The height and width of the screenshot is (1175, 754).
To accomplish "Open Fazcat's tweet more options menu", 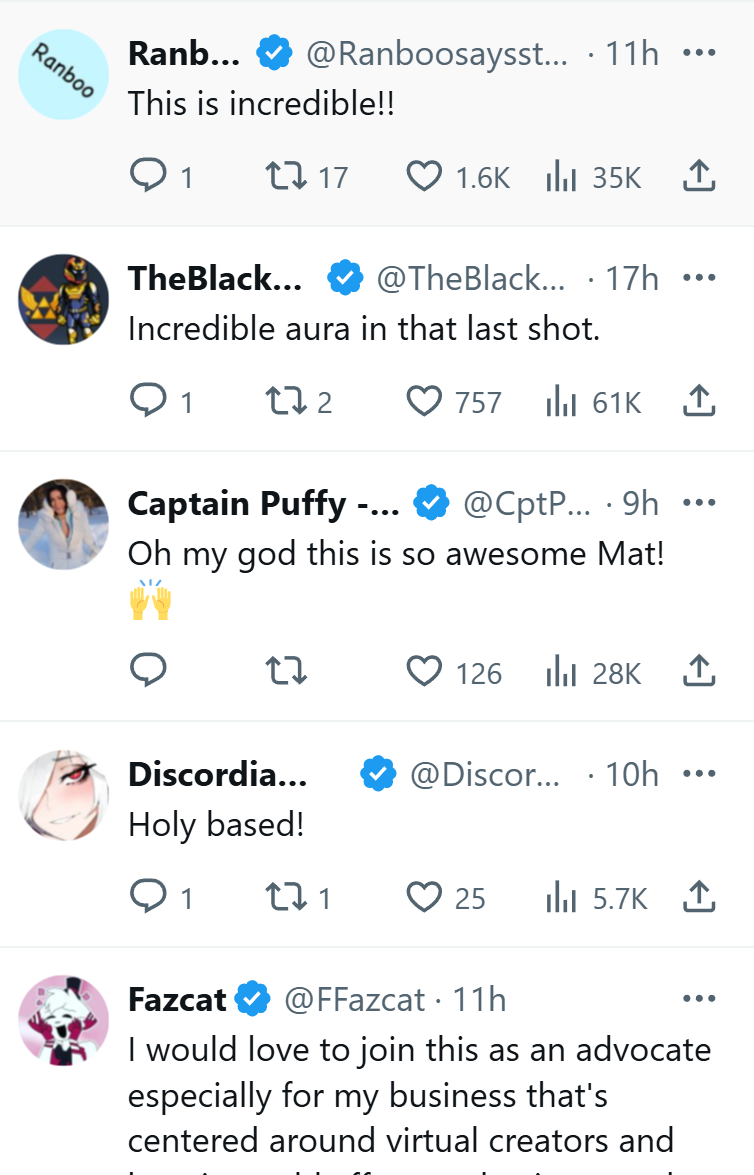I will pos(699,999).
